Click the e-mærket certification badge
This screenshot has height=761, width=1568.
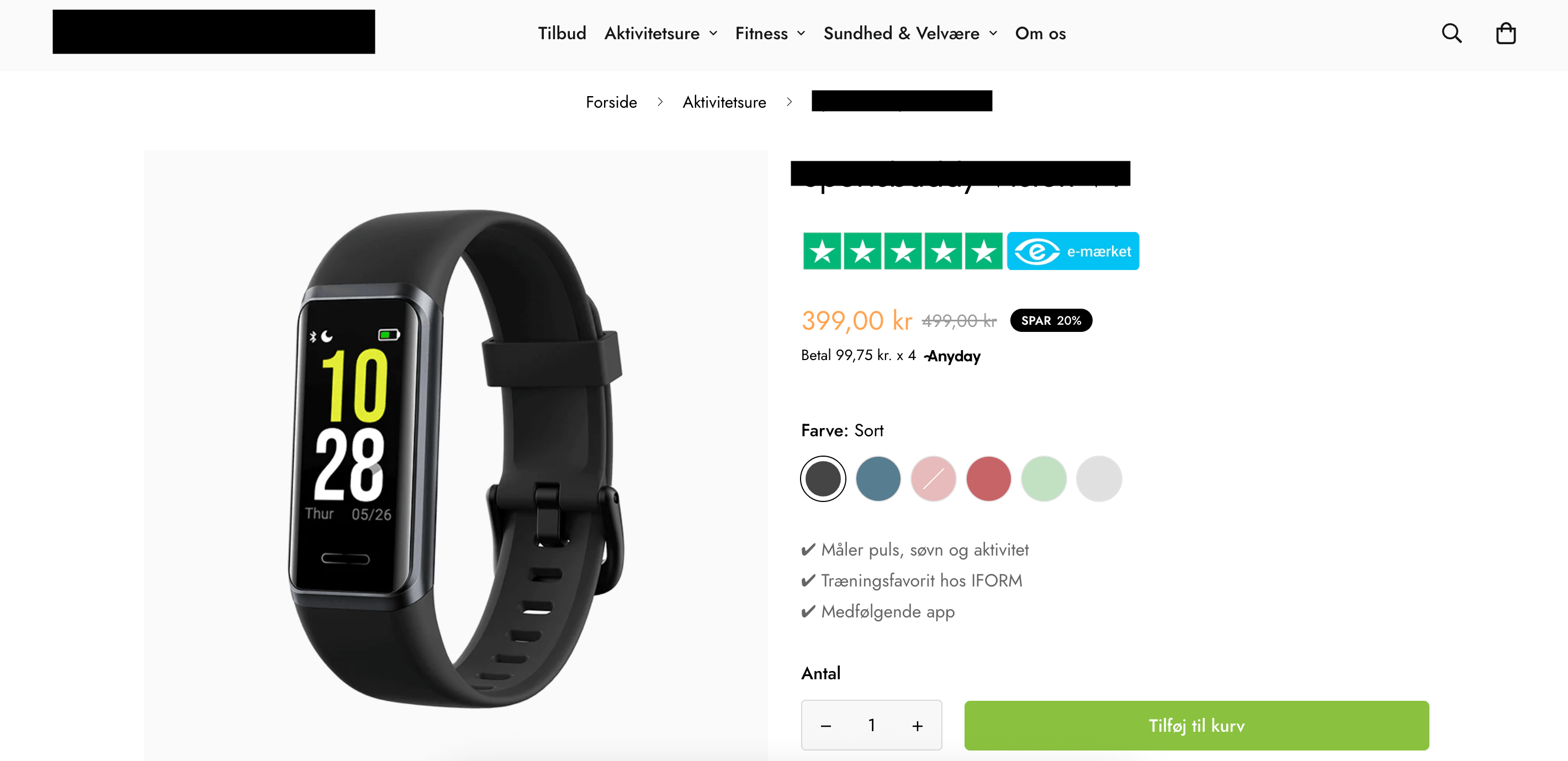(x=1073, y=251)
